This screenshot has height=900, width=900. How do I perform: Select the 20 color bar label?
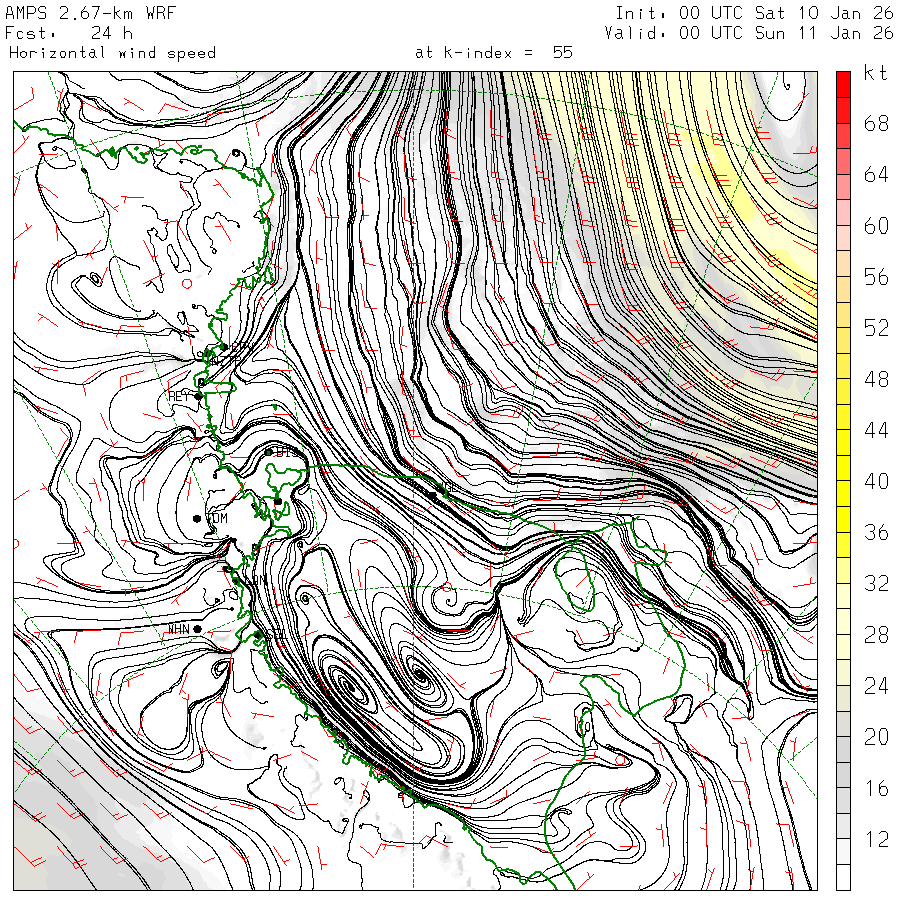point(876,737)
